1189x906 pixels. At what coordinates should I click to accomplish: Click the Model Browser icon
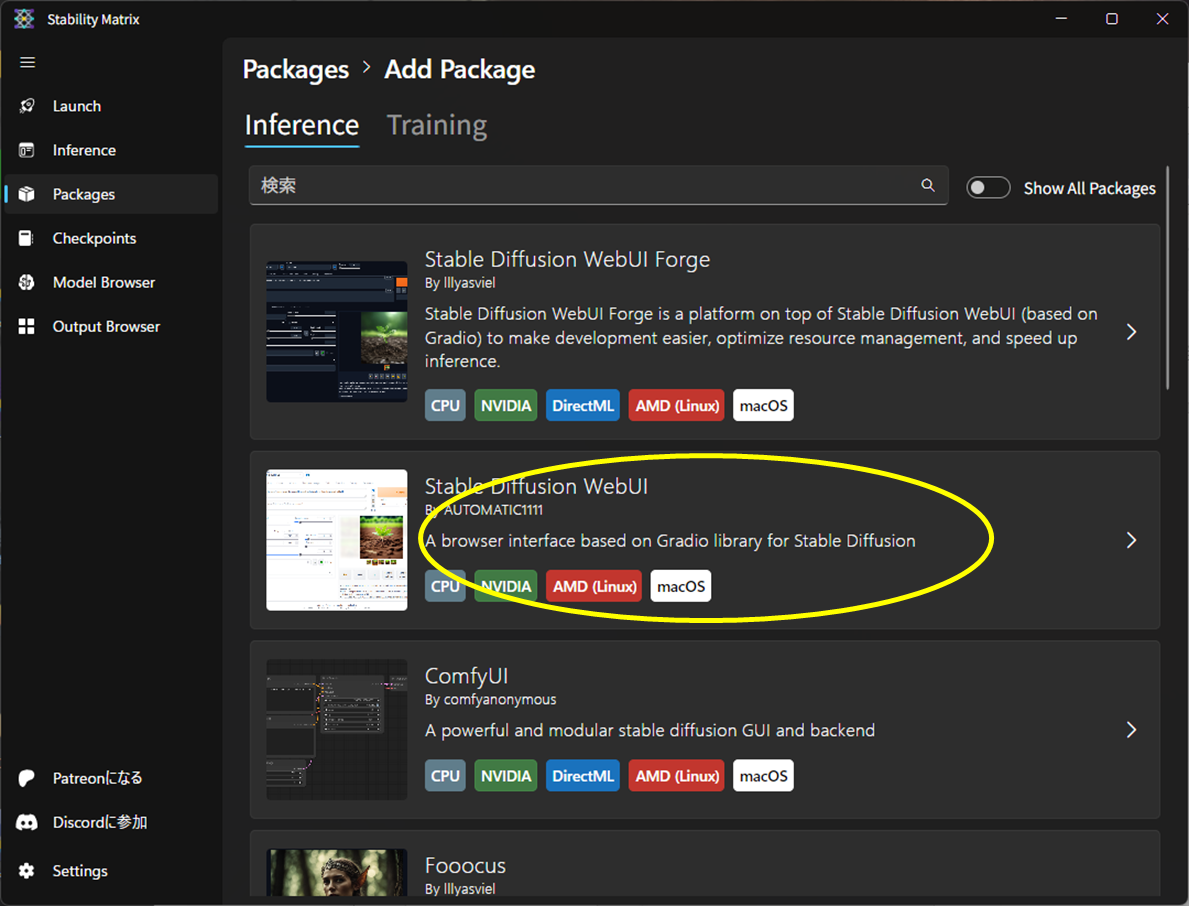27,282
